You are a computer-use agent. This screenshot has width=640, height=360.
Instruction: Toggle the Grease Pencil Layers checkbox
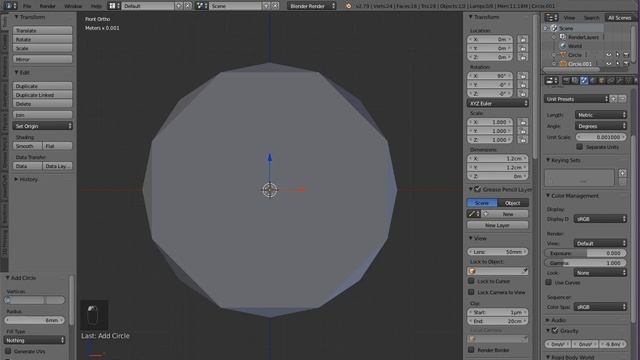(x=478, y=189)
